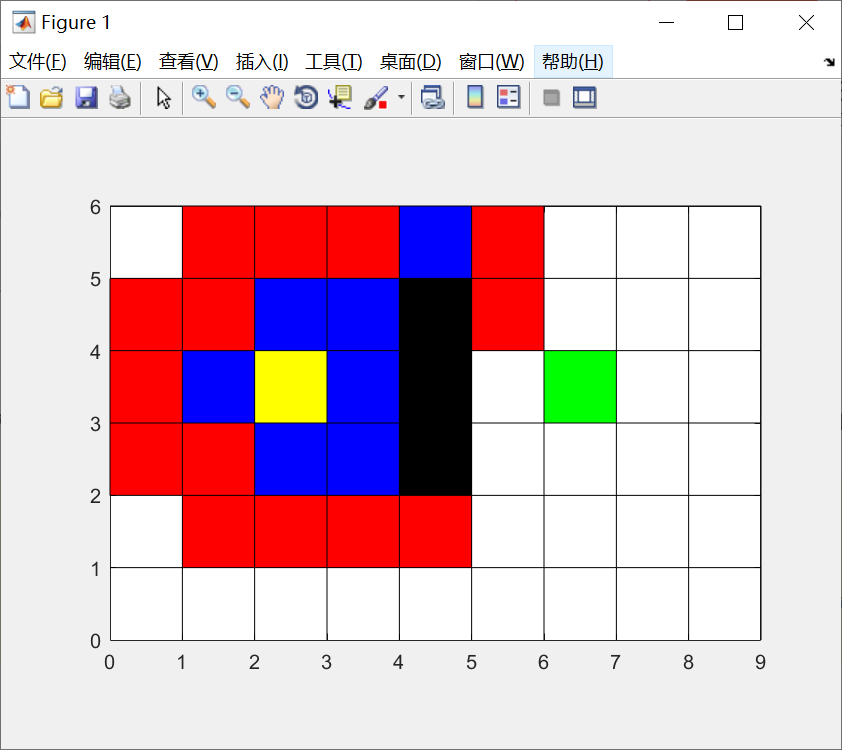Image resolution: width=842 pixels, height=750 pixels.
Task: Expand the Brush color dropdown arrow
Action: coord(401,97)
